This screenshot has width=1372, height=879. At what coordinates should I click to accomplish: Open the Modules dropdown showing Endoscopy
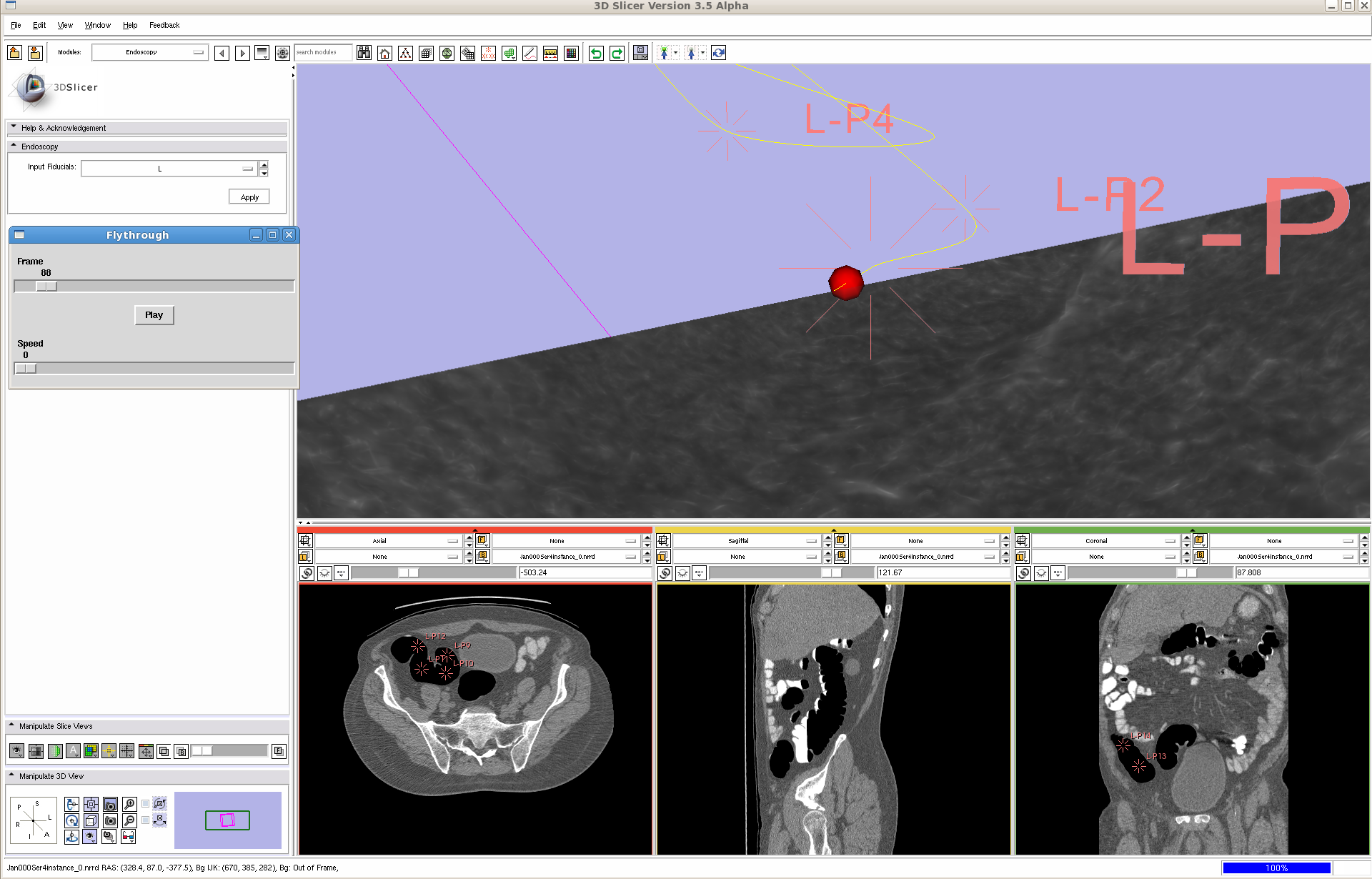pos(150,52)
